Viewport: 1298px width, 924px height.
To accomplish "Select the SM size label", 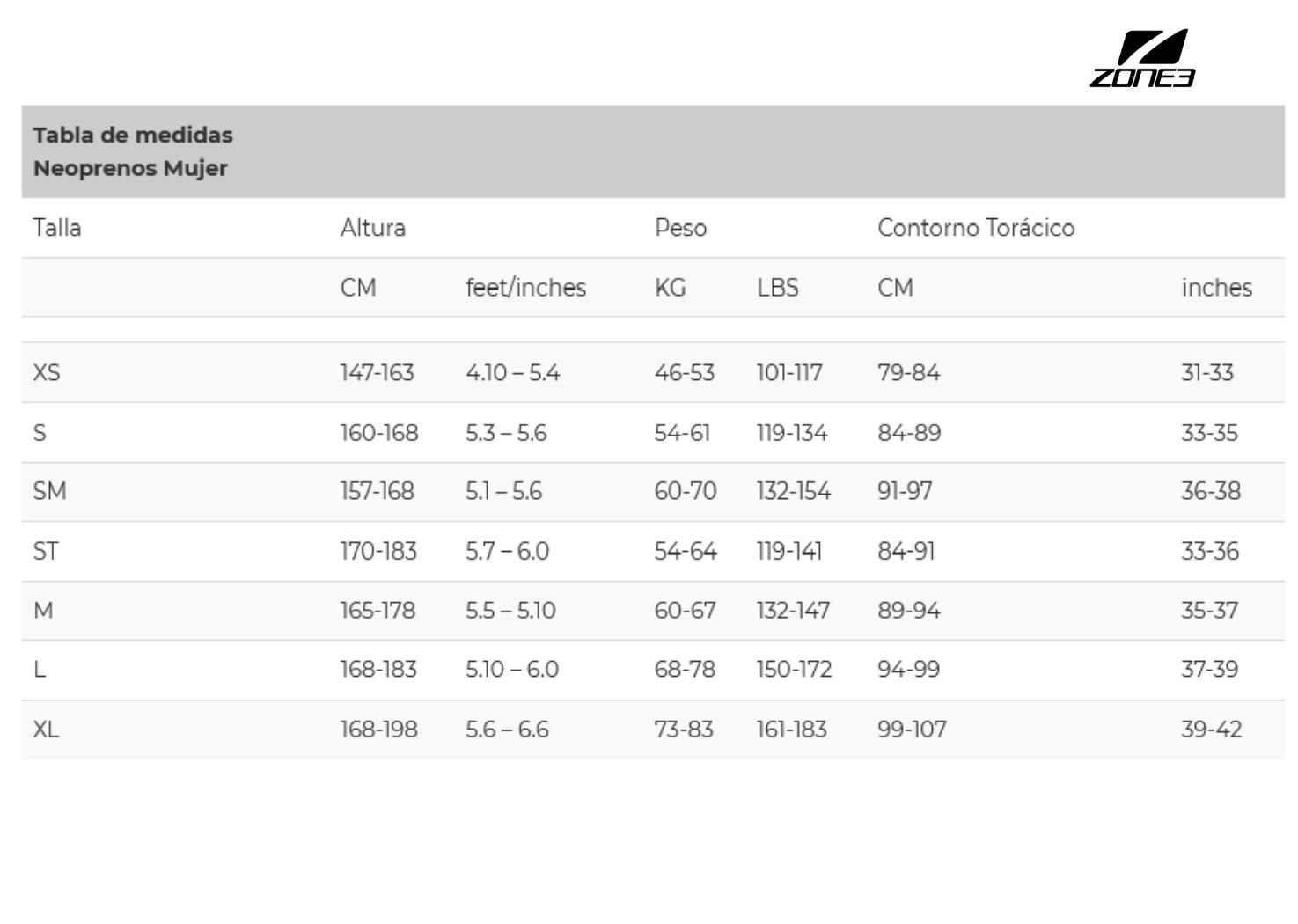I will 49,491.
